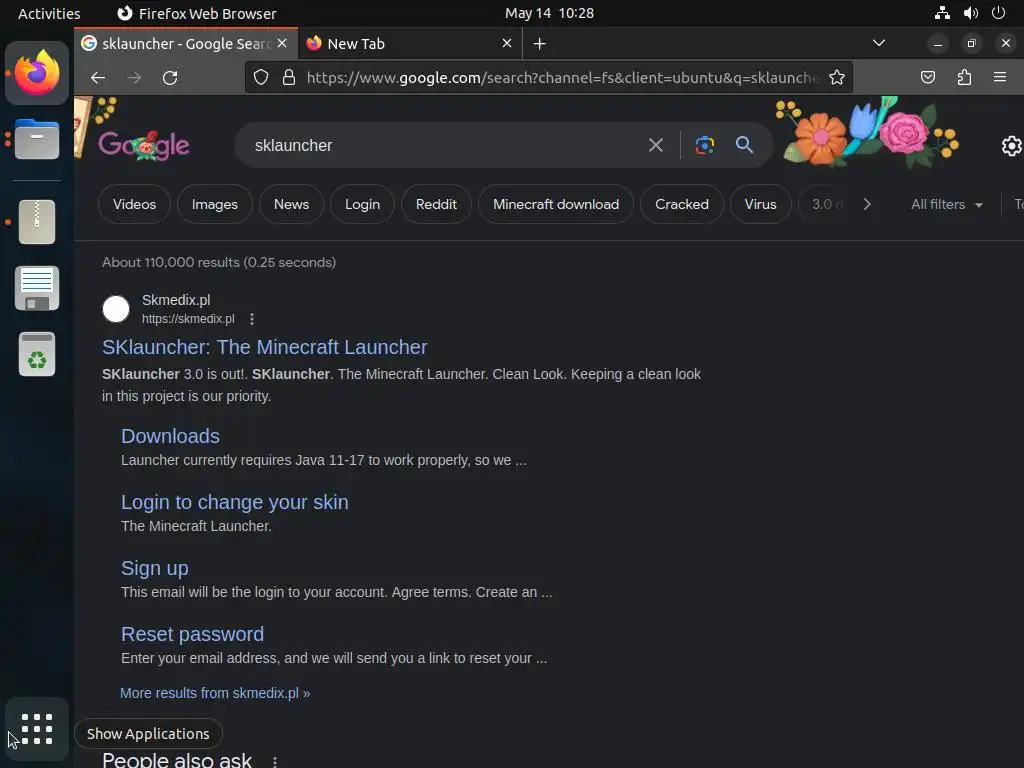The height and width of the screenshot is (768, 1024).
Task: Click the Firefox back arrow button
Action: pyautogui.click(x=98, y=78)
